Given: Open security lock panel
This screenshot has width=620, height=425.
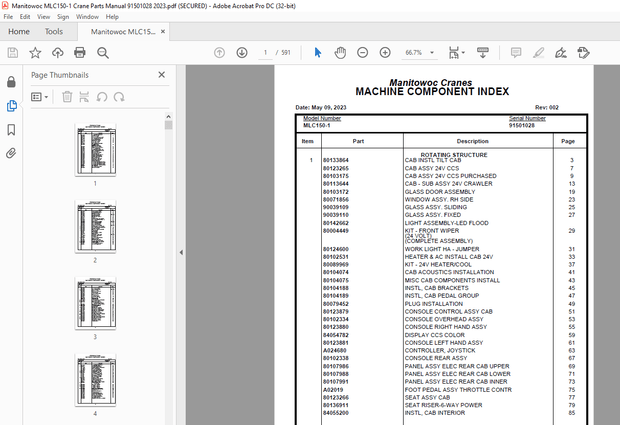Looking at the screenshot, I should pos(11,82).
